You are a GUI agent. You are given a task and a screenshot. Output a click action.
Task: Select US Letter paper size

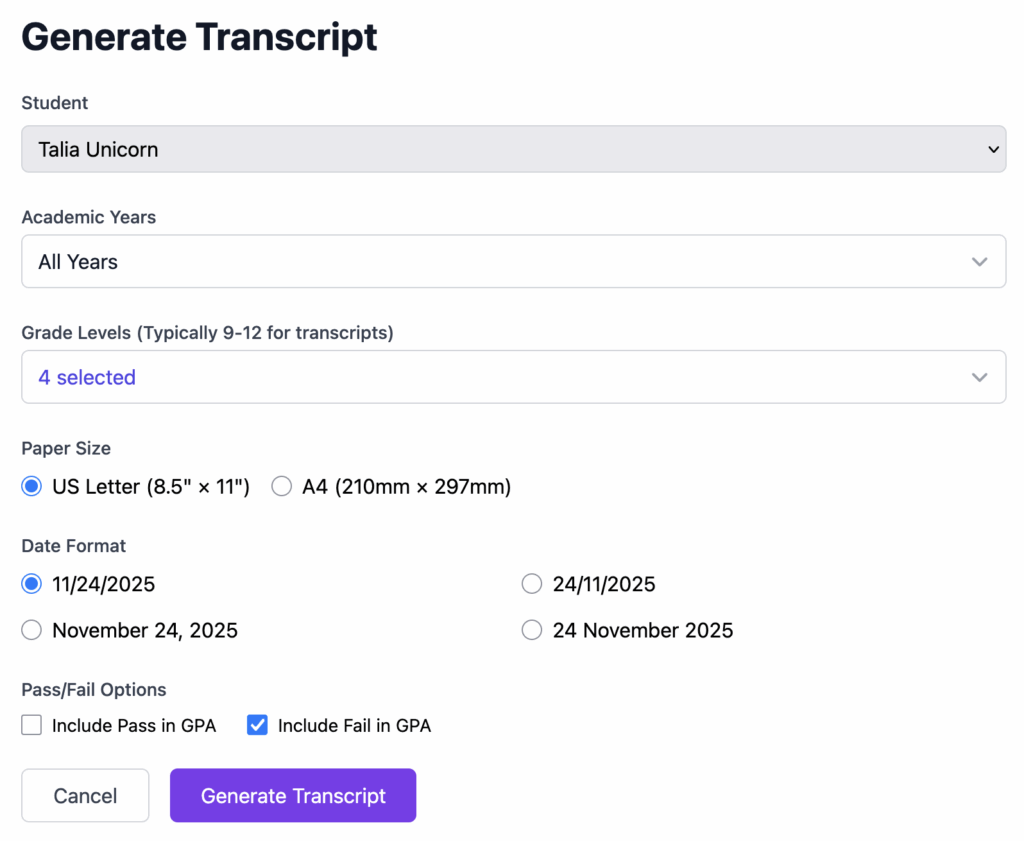[32, 487]
